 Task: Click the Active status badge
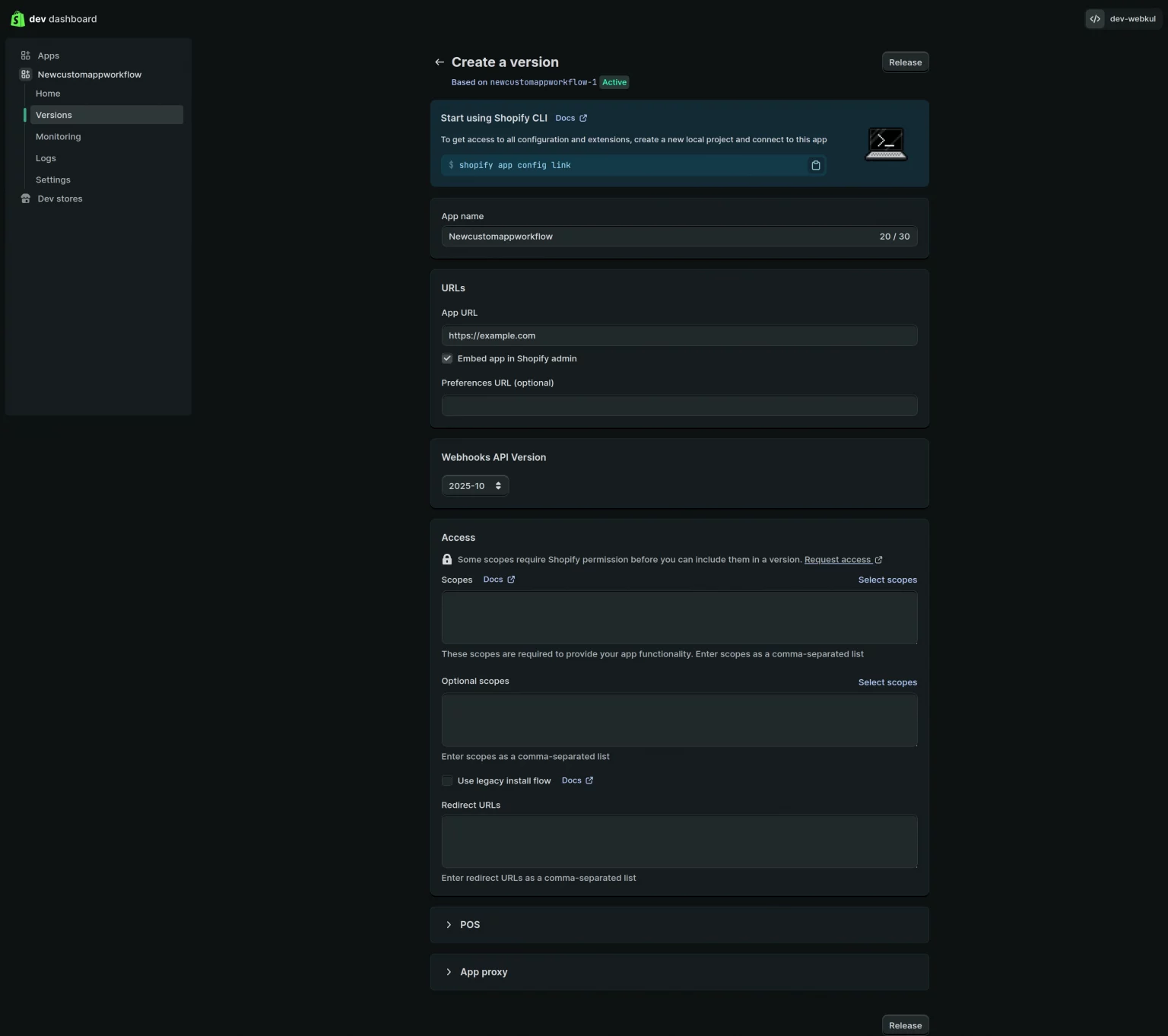(x=614, y=82)
